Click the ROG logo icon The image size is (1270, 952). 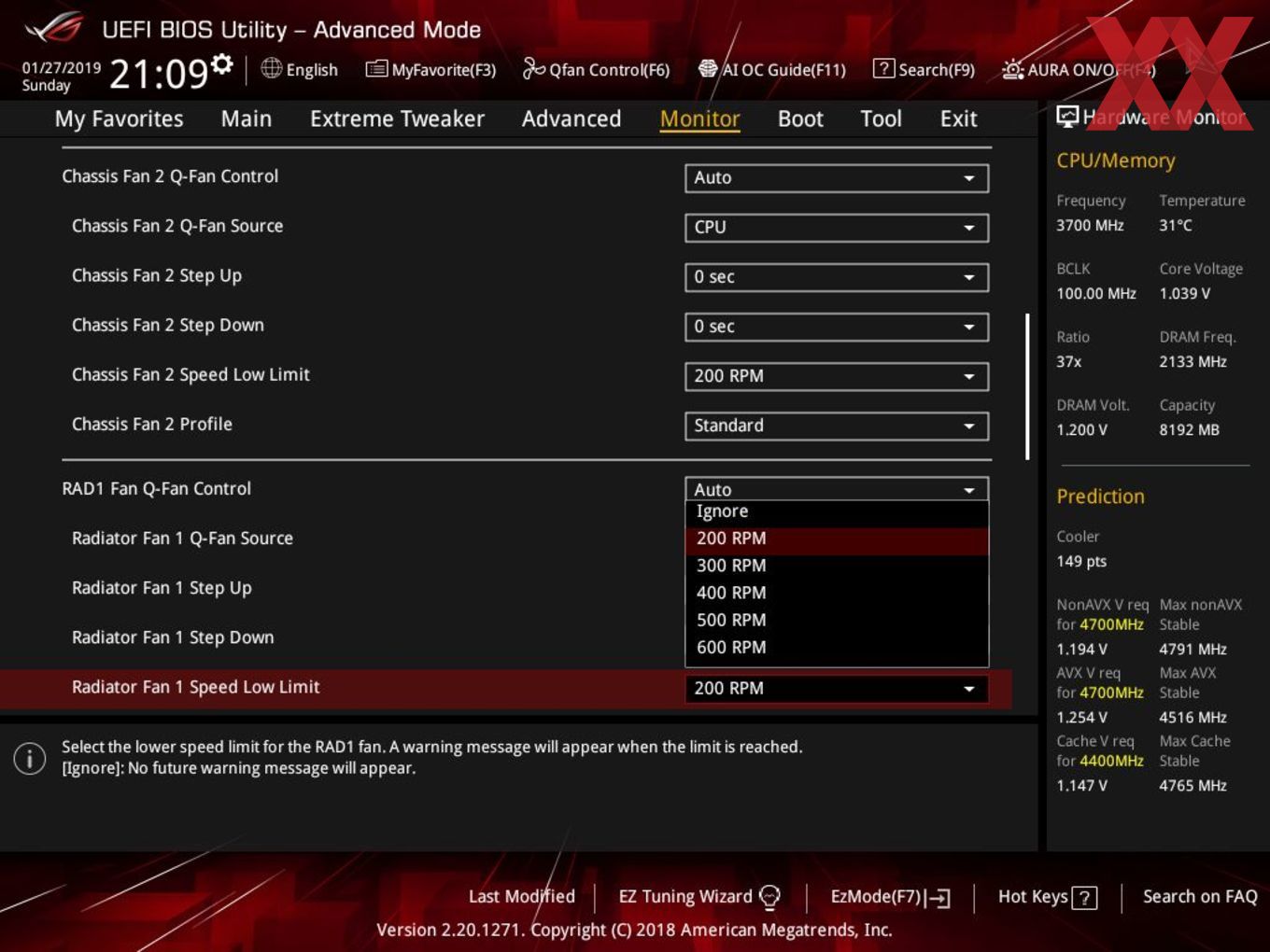point(55,29)
